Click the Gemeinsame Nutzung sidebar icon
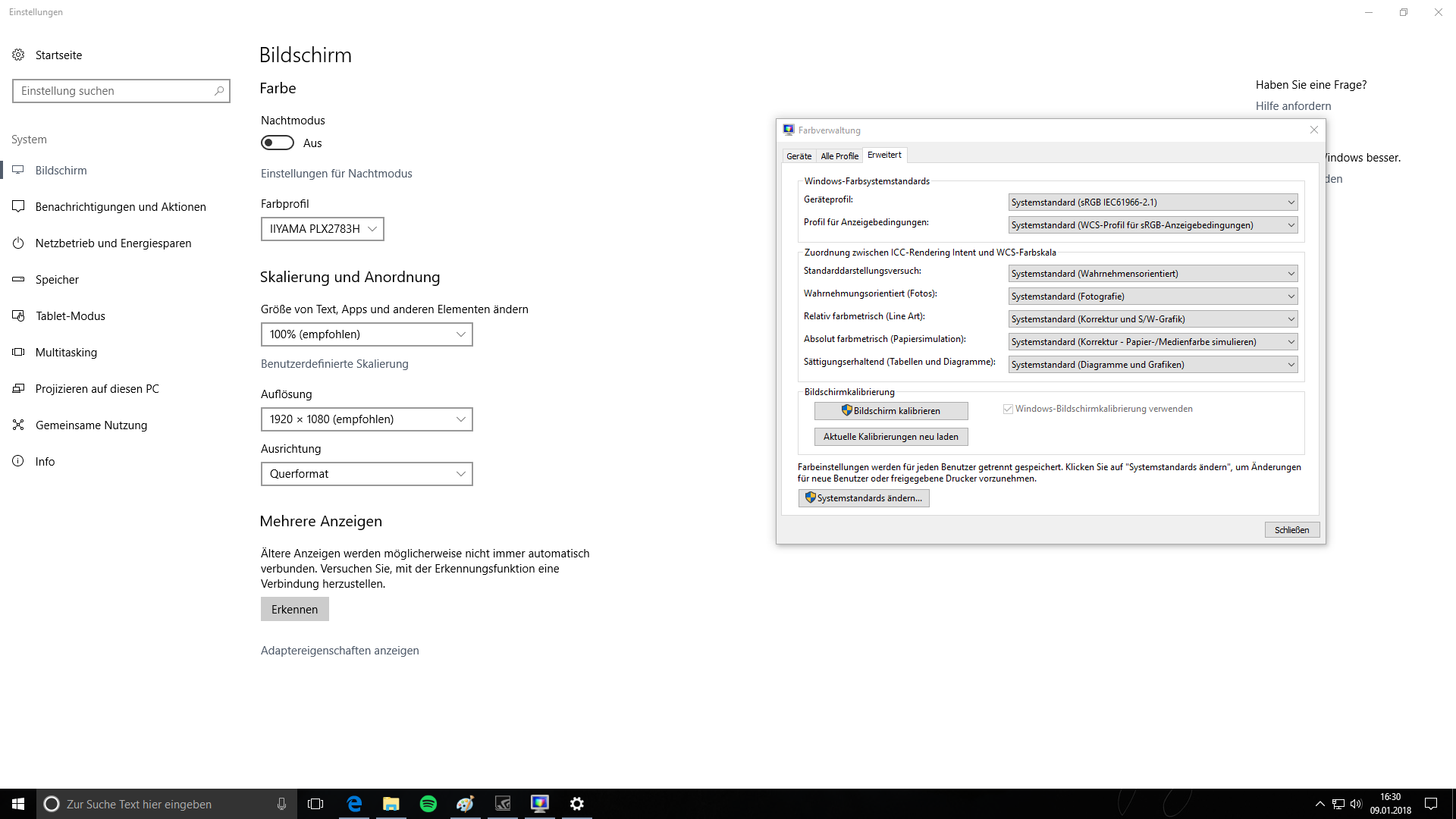The width and height of the screenshot is (1456, 819). pos(18,425)
